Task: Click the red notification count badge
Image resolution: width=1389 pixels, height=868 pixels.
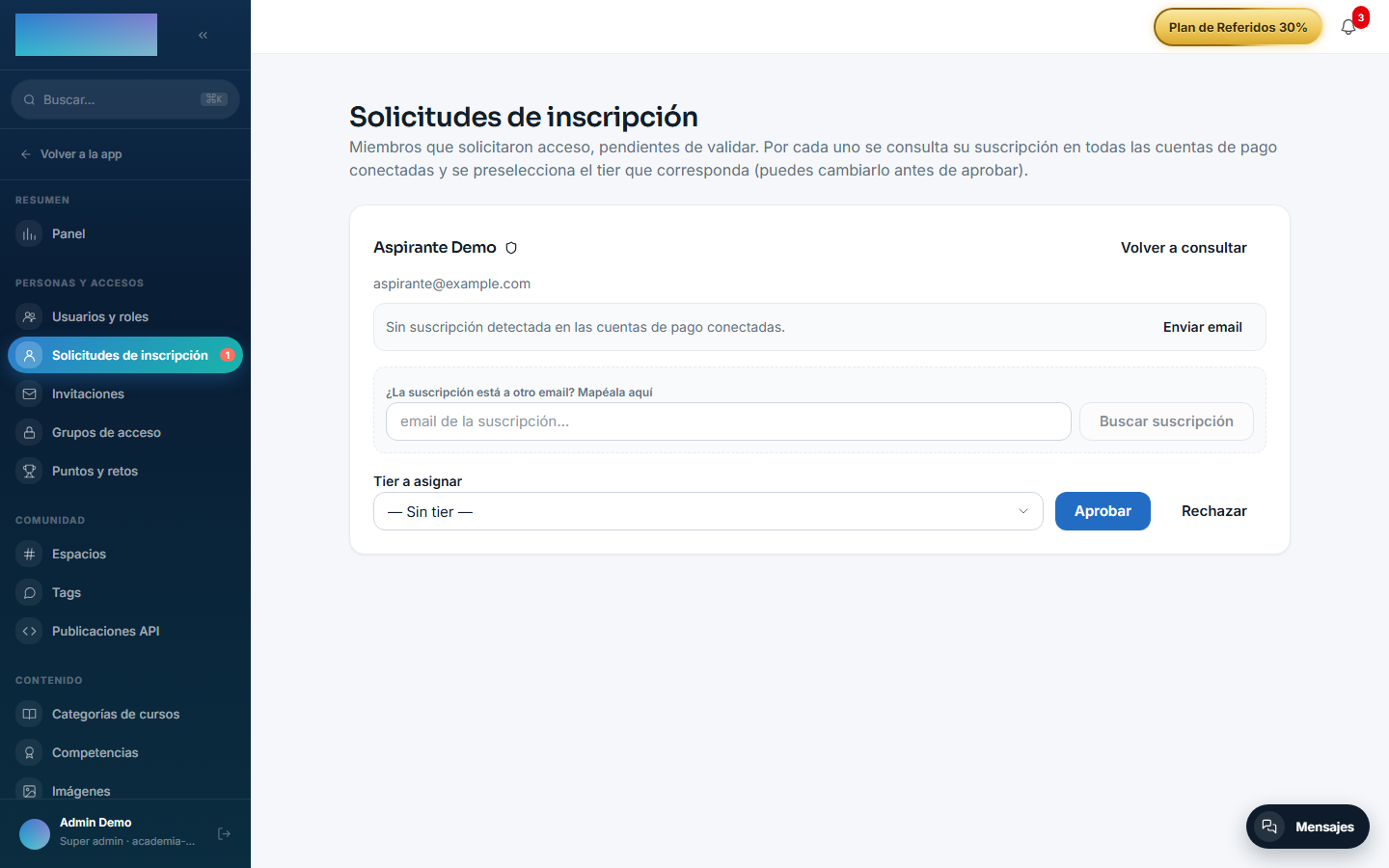Action: click(x=1361, y=17)
